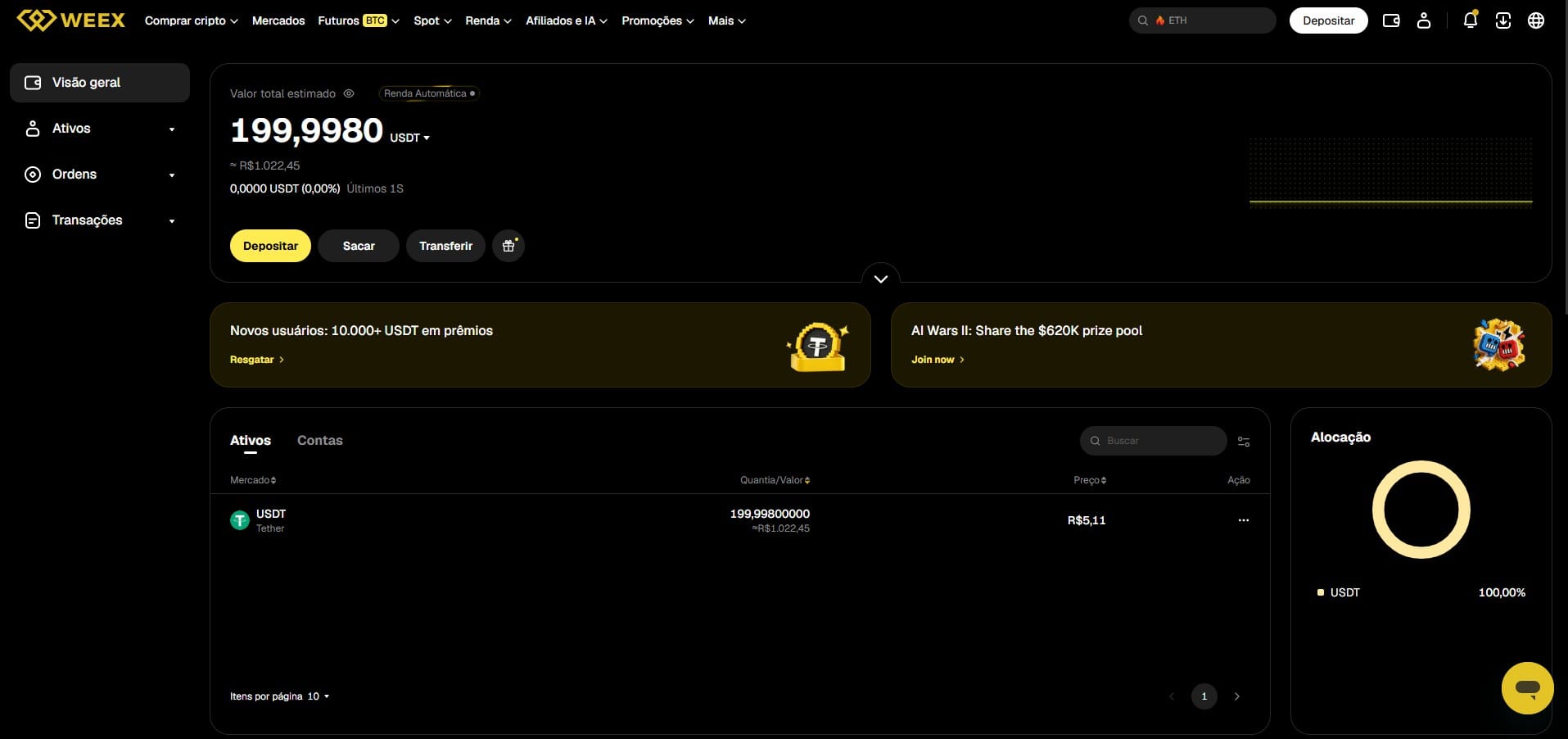
Task: Open the Join now link
Action: click(x=938, y=360)
